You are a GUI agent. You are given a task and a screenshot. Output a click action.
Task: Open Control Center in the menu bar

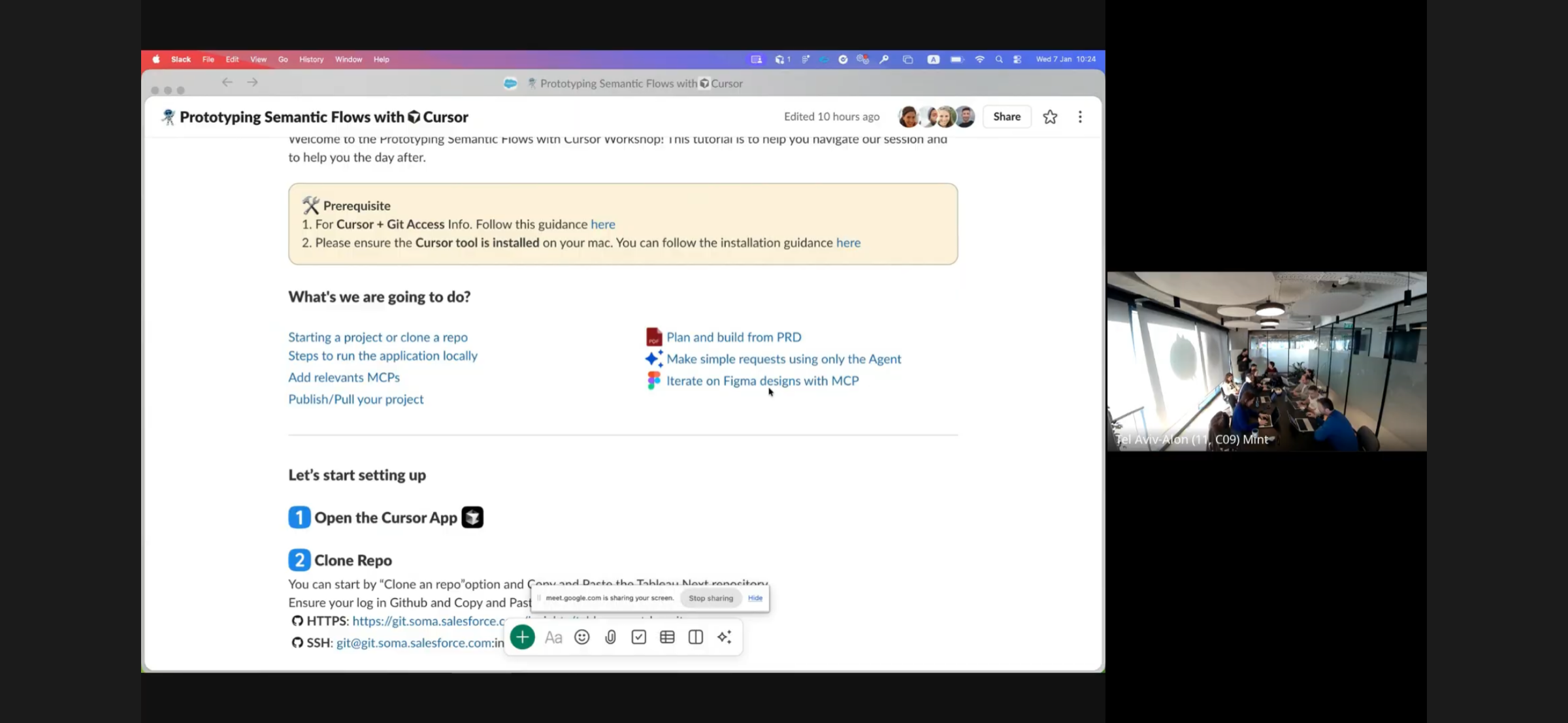point(1017,59)
